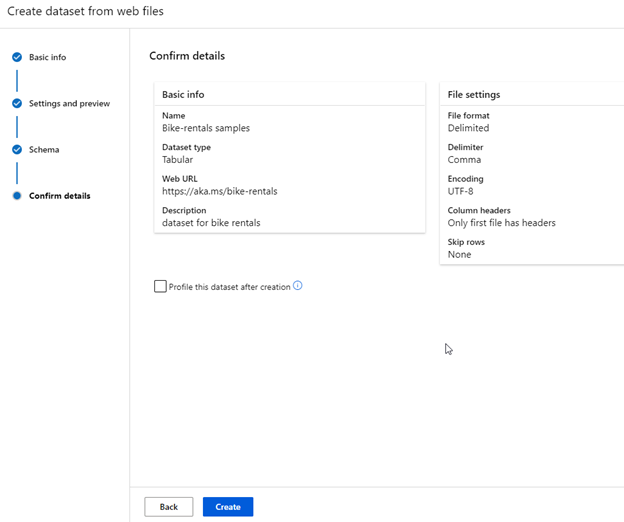624x522 pixels.
Task: Click the 'Only first file has headers' value
Action: tap(501, 223)
